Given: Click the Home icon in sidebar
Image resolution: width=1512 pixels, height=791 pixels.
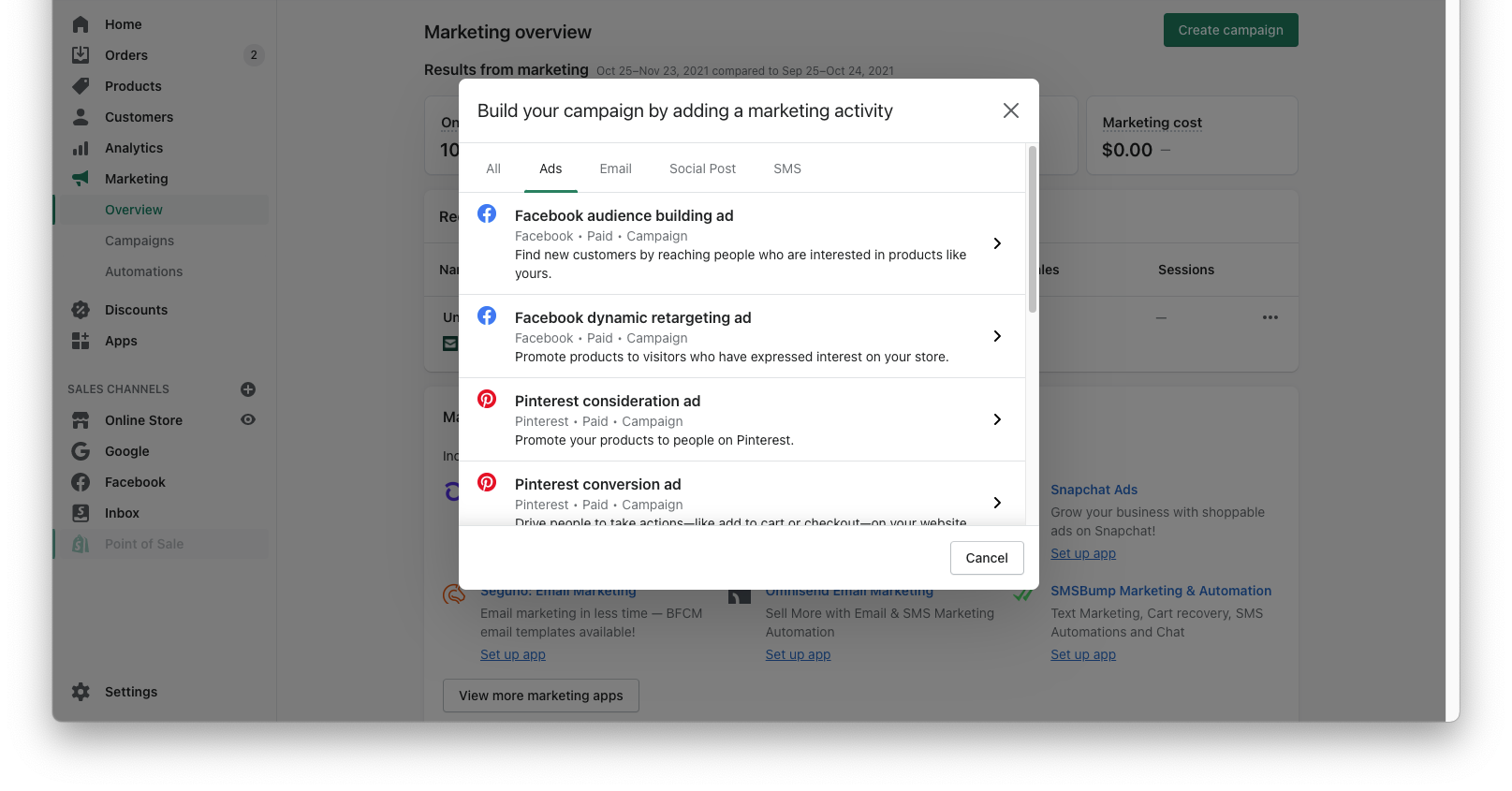Looking at the screenshot, I should pyautogui.click(x=81, y=24).
